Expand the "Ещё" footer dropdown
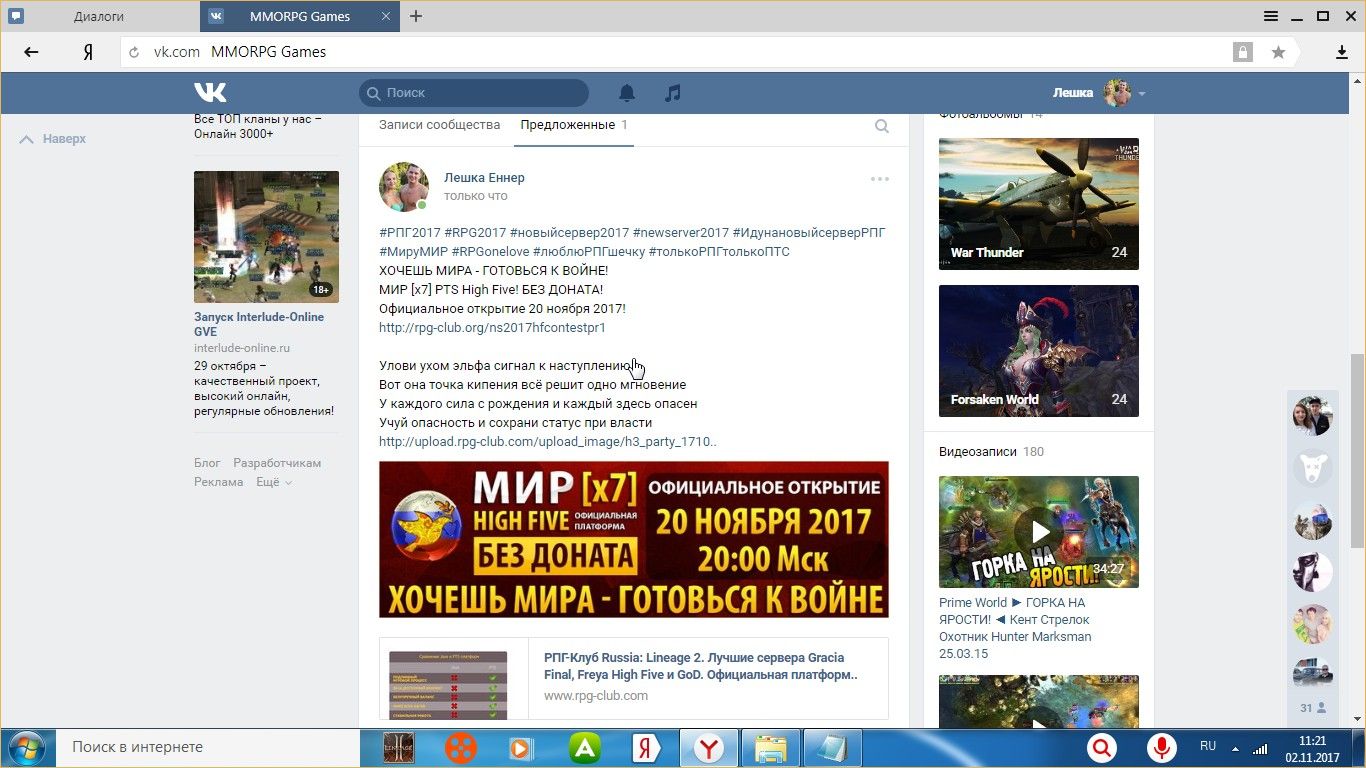This screenshot has height=768, width=1366. click(274, 482)
